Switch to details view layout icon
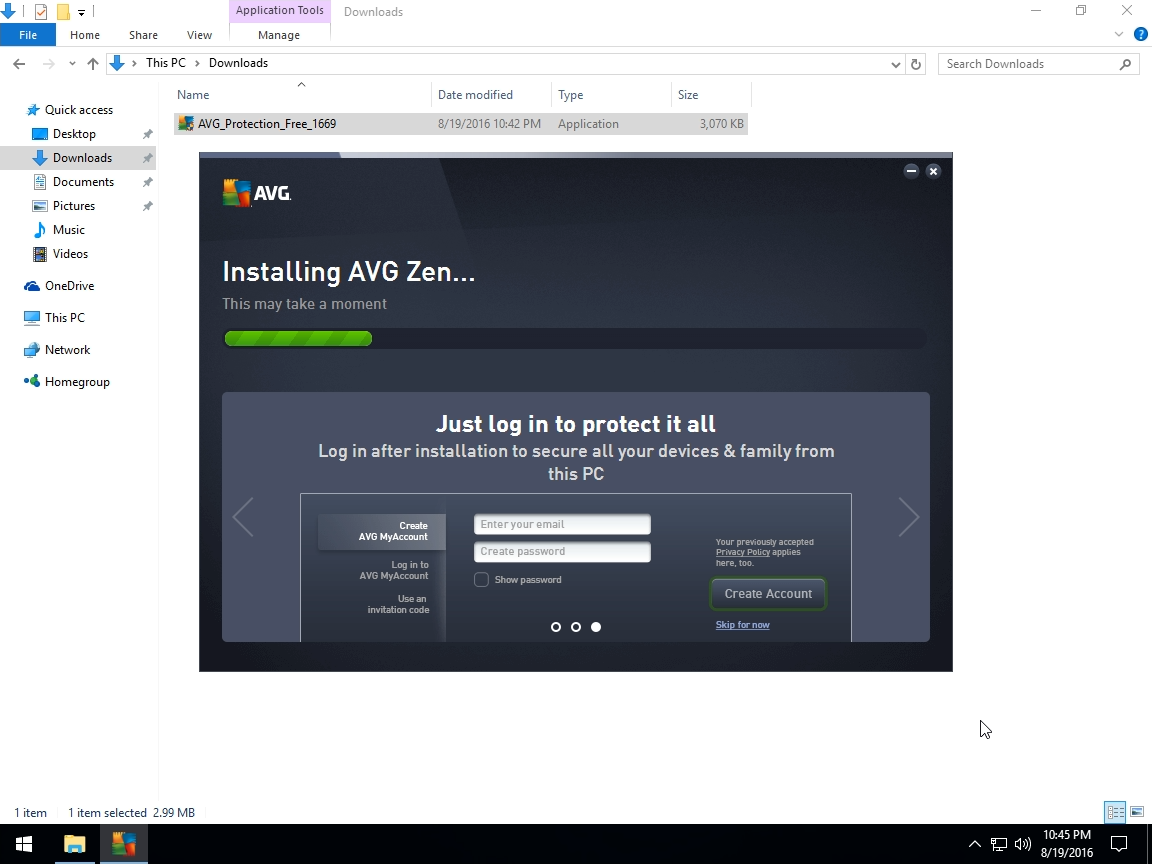1152x864 pixels. [1115, 812]
